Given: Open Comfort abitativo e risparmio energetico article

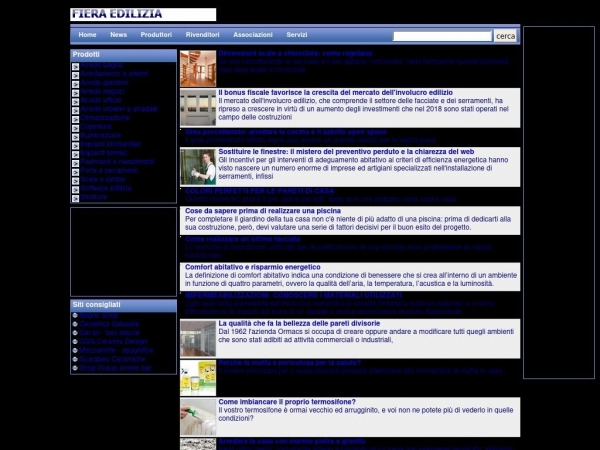Looking at the screenshot, I should tap(253, 267).
